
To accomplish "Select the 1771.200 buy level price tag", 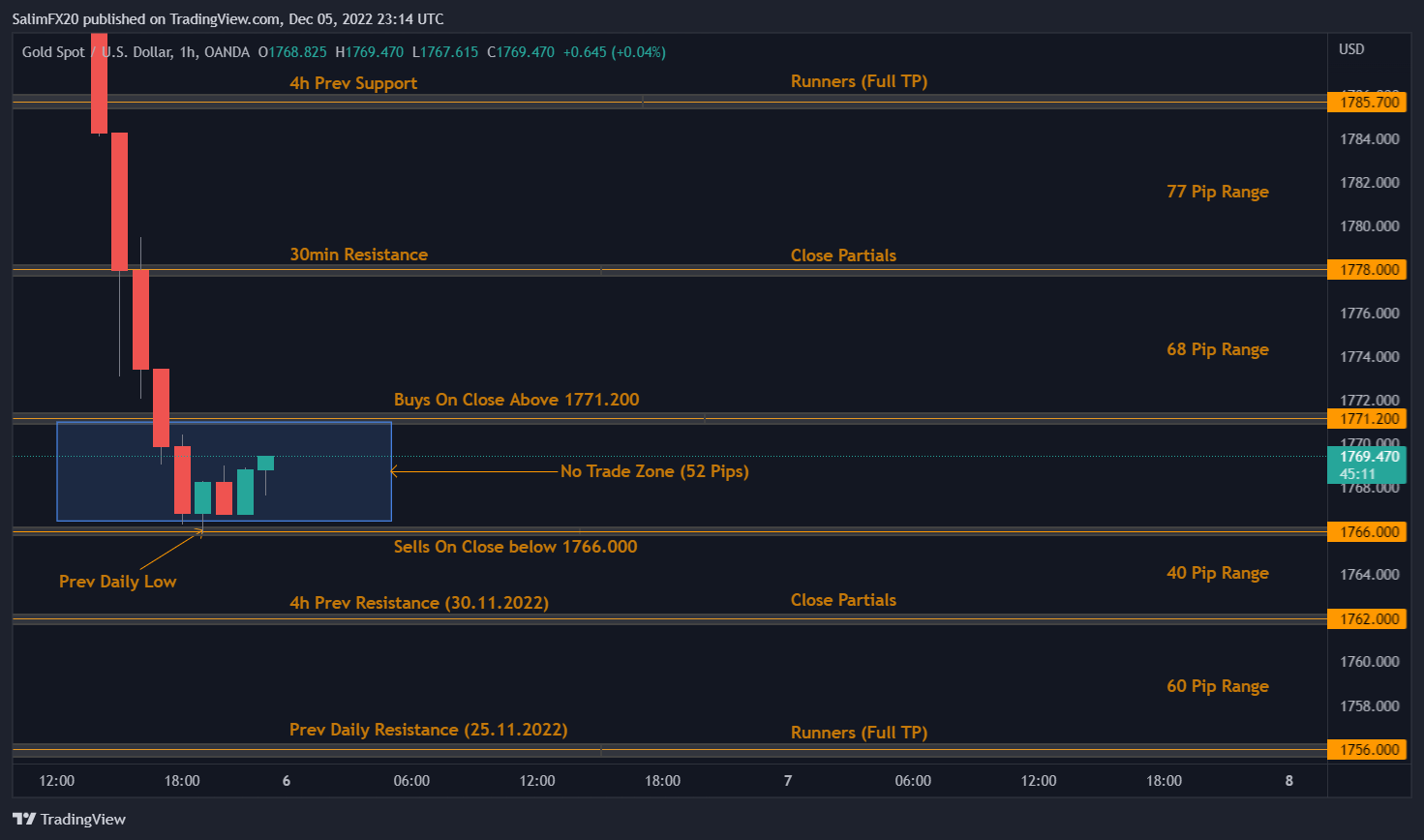I will (x=1368, y=418).
